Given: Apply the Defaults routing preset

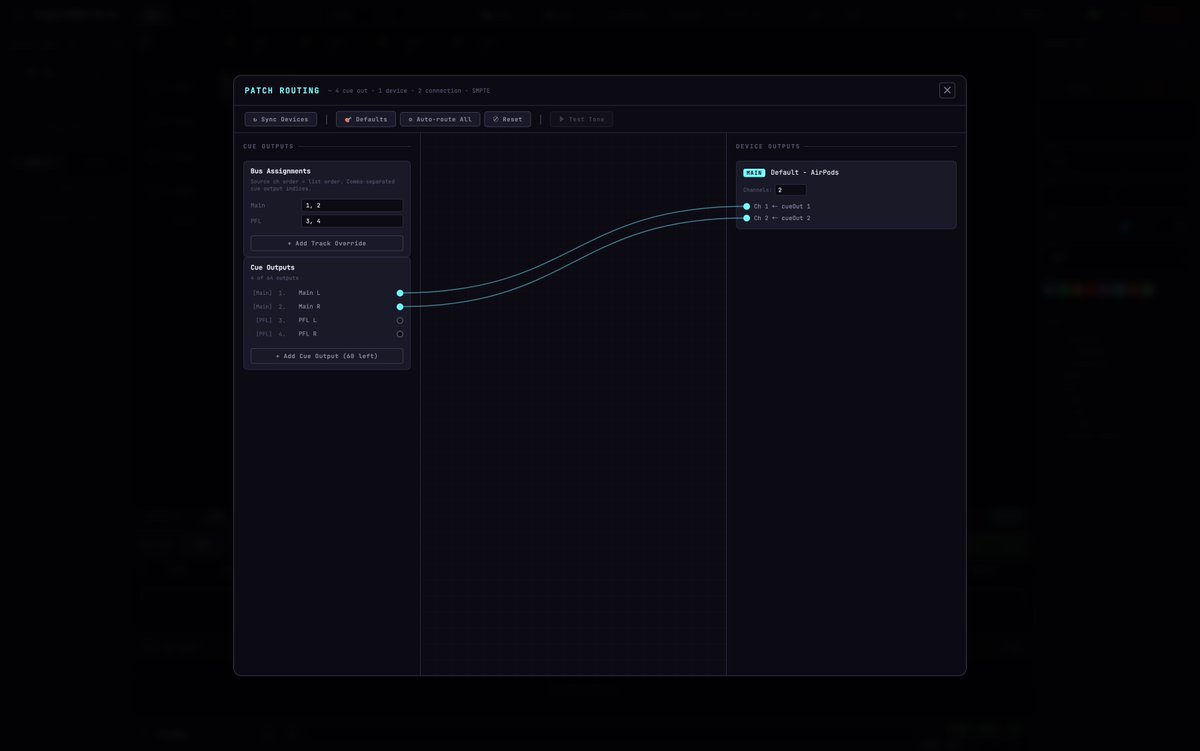Looking at the screenshot, I should [x=366, y=119].
